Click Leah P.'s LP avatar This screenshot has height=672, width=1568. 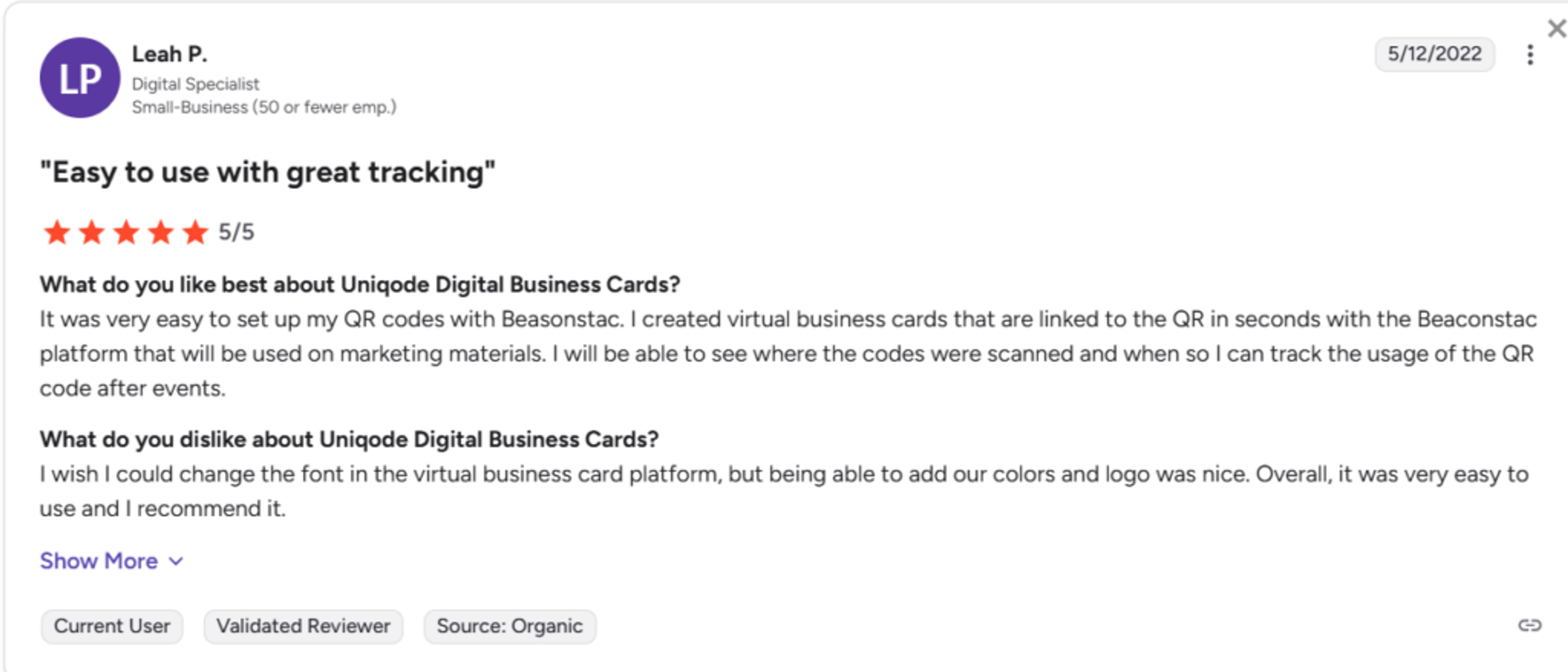tap(80, 78)
